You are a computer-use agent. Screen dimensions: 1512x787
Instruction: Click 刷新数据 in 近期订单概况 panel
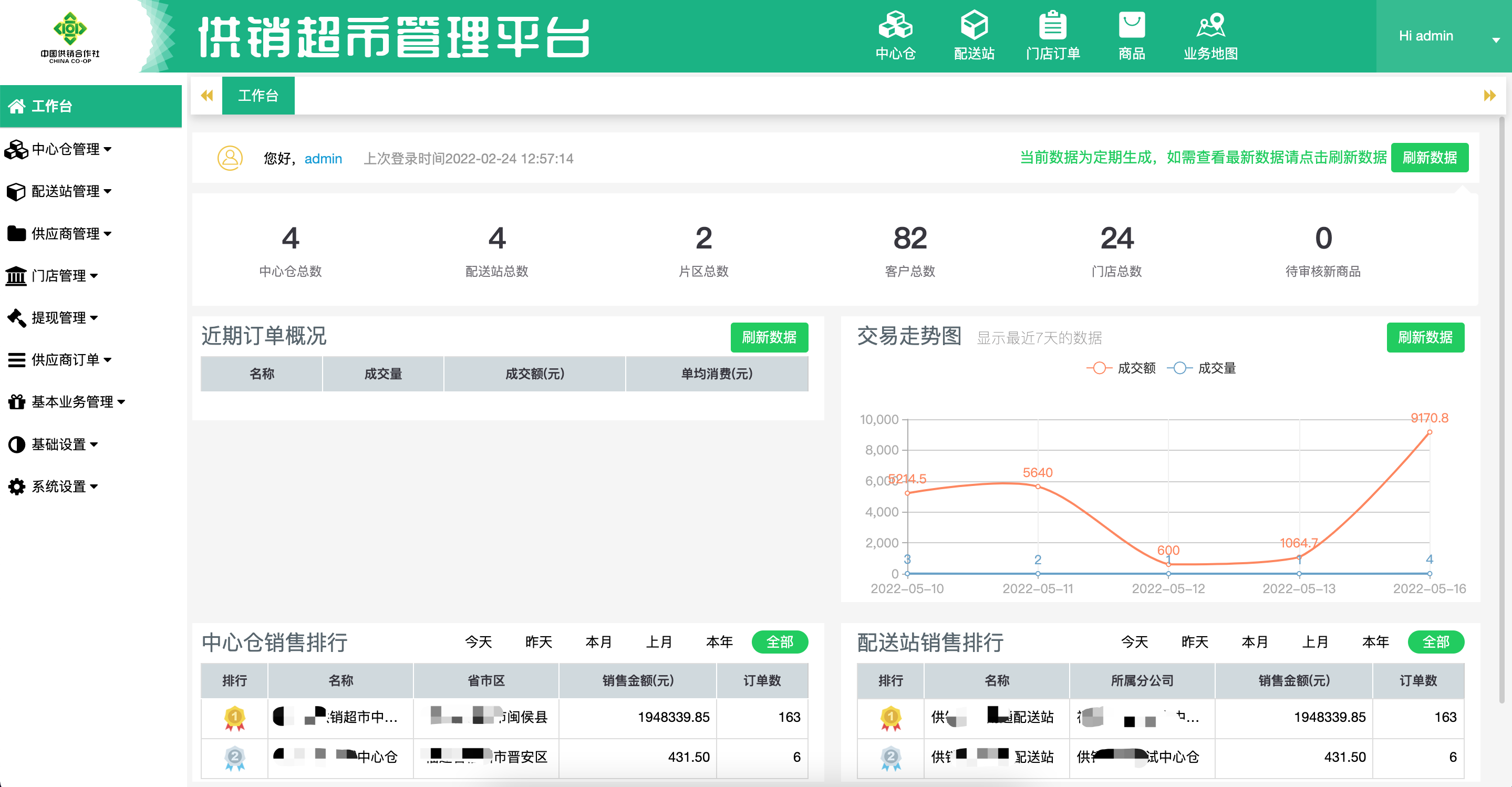point(769,337)
